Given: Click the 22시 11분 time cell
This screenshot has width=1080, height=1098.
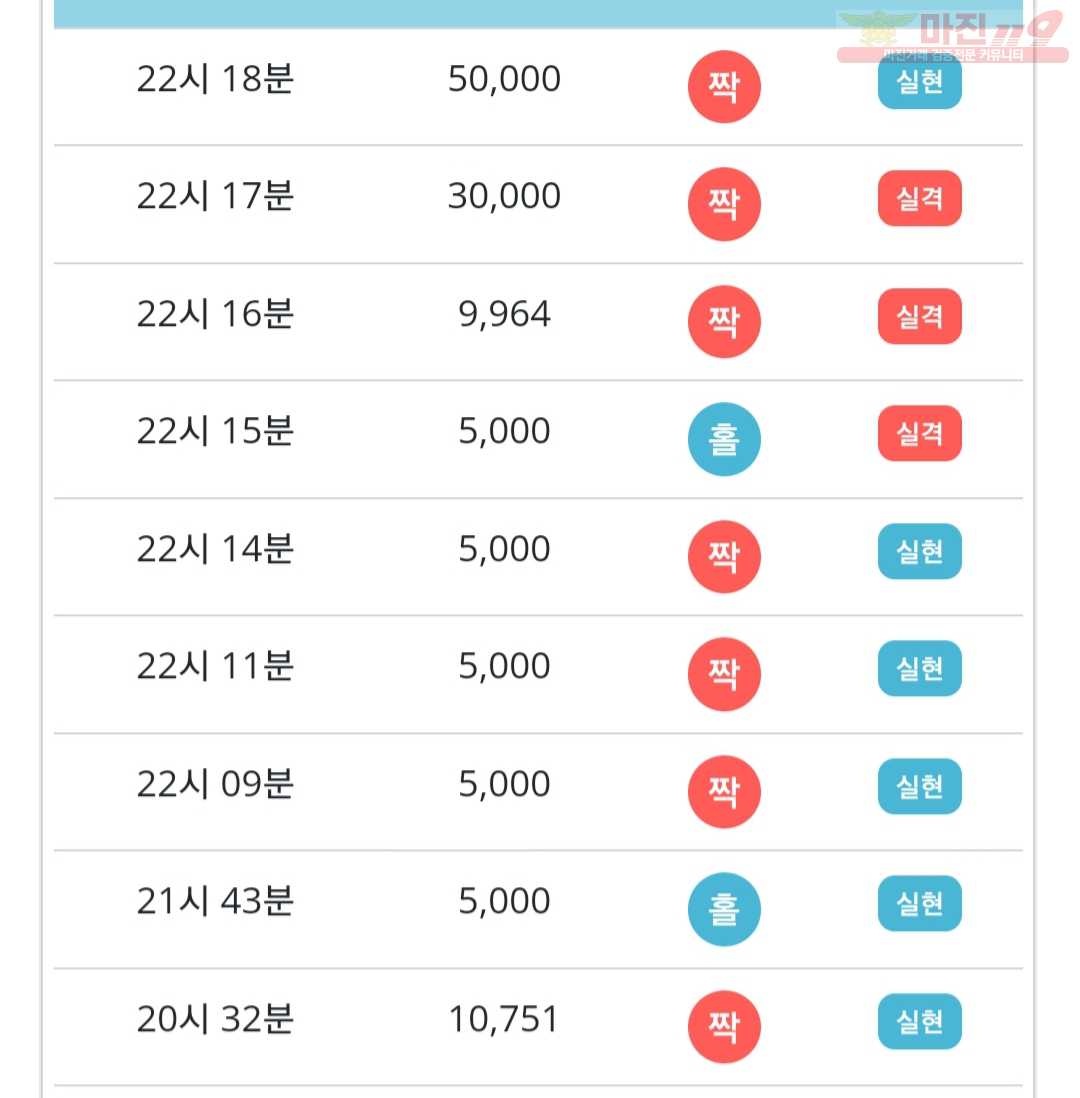Looking at the screenshot, I should (x=215, y=665).
